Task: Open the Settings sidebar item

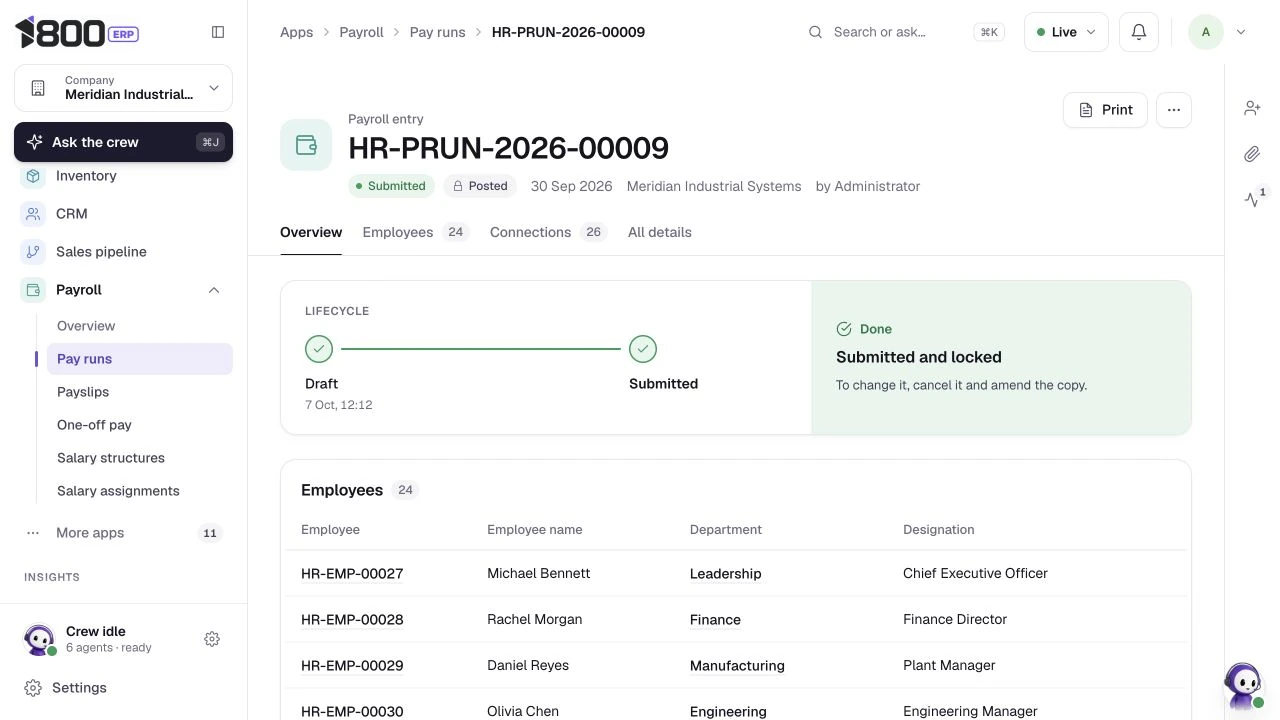Action: (123, 688)
